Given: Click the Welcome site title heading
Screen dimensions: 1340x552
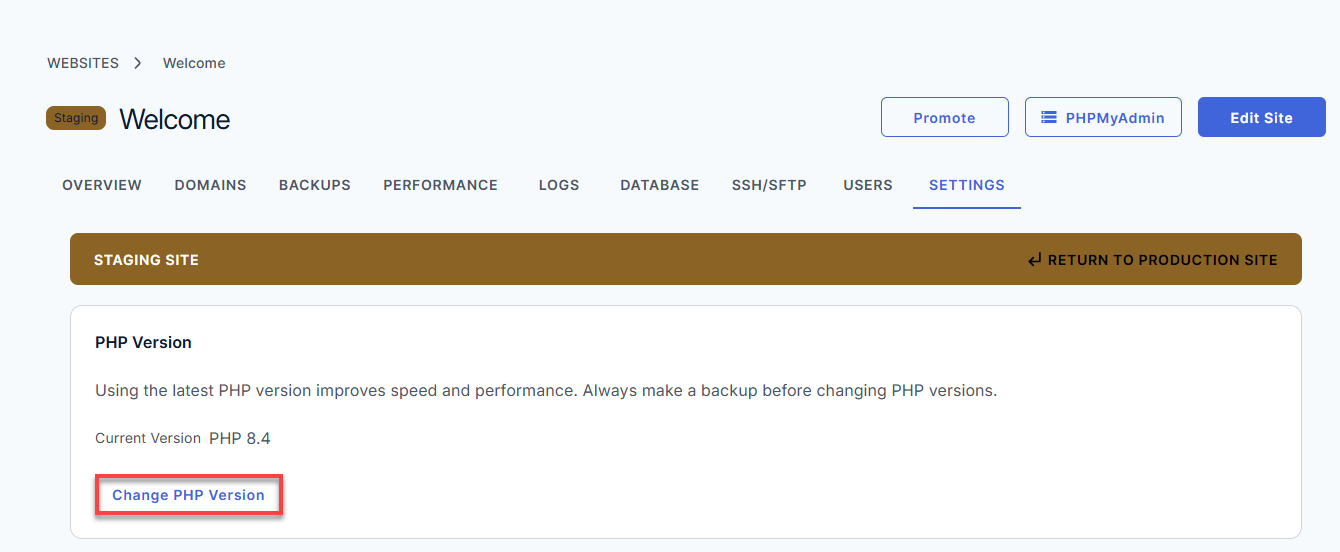Looking at the screenshot, I should coord(175,119).
